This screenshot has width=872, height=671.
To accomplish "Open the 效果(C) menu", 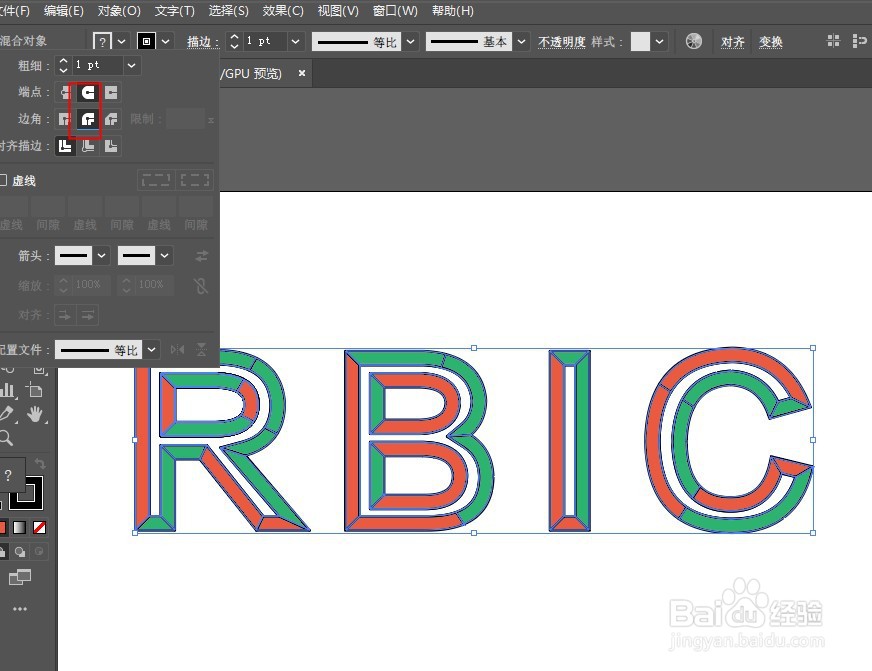I will coord(283,11).
